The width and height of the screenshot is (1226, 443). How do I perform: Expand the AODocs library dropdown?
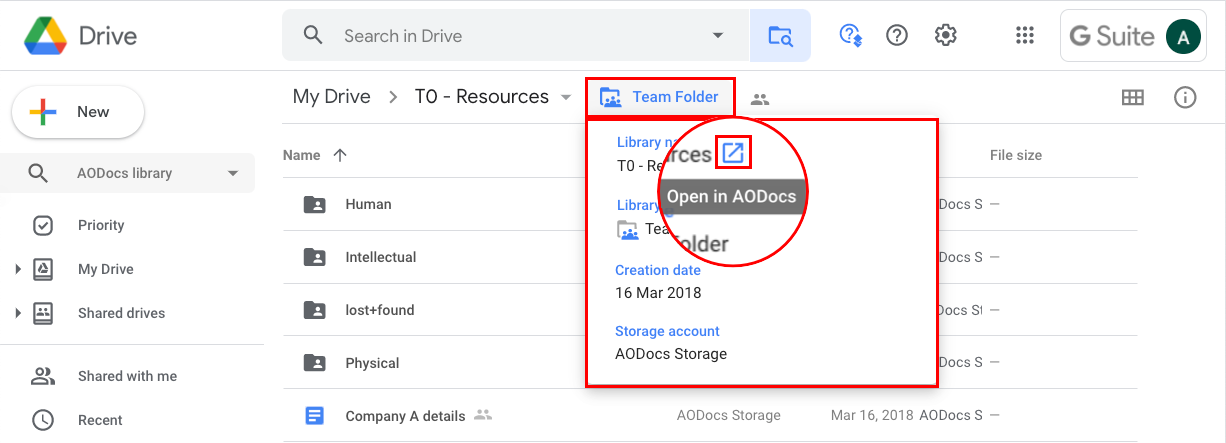pyautogui.click(x=233, y=173)
